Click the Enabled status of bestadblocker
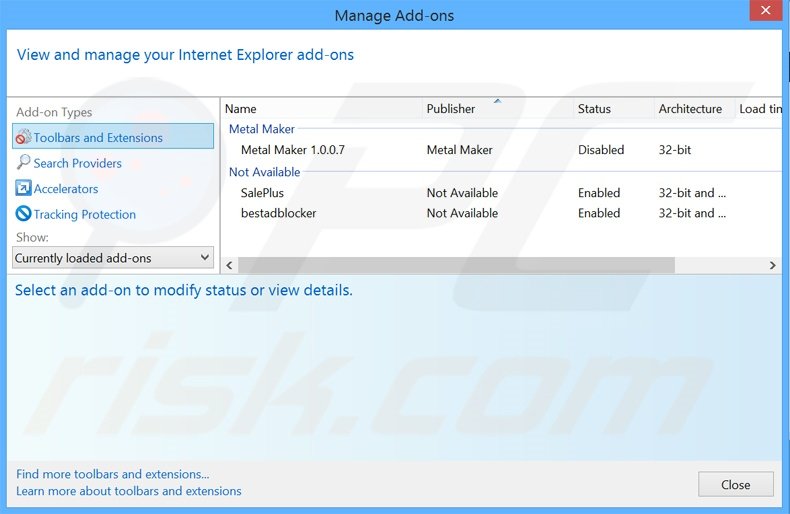The image size is (790, 514). [599, 213]
